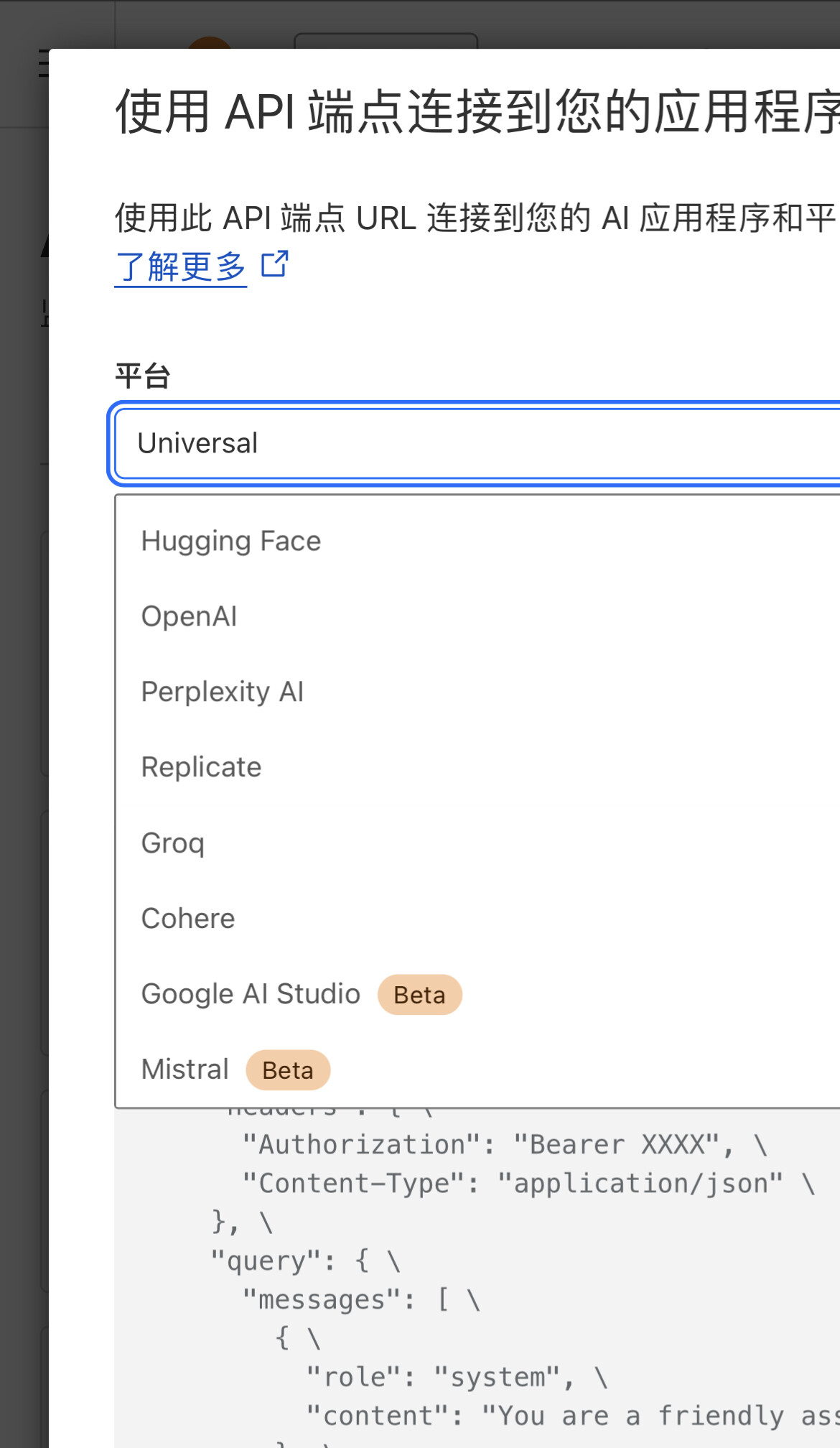Screen dimensions: 840x1448
Task: Click the 平台 field label
Action: pos(143,376)
